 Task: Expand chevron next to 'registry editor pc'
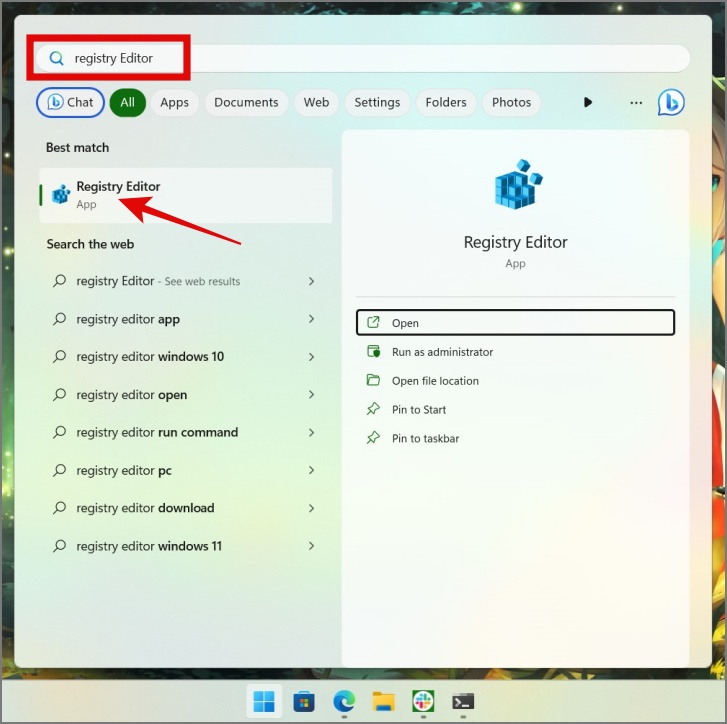click(312, 470)
